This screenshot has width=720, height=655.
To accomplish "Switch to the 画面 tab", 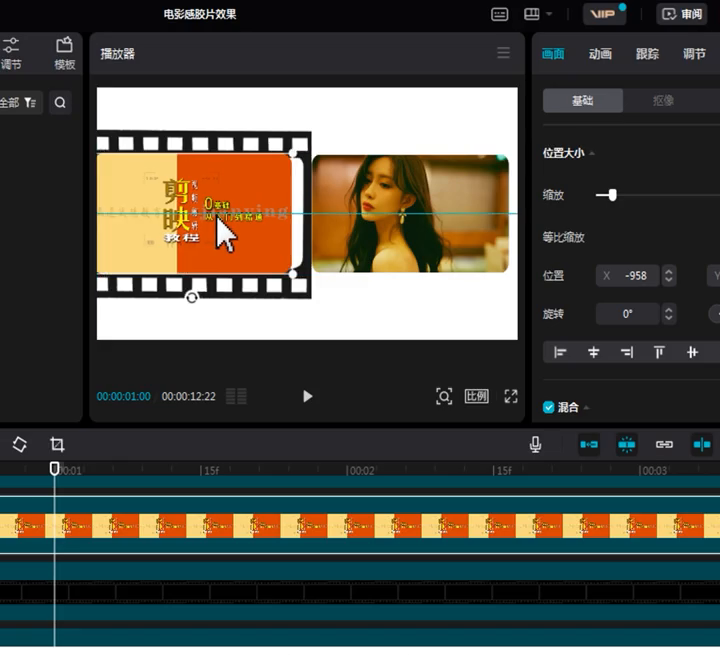I will (553, 54).
